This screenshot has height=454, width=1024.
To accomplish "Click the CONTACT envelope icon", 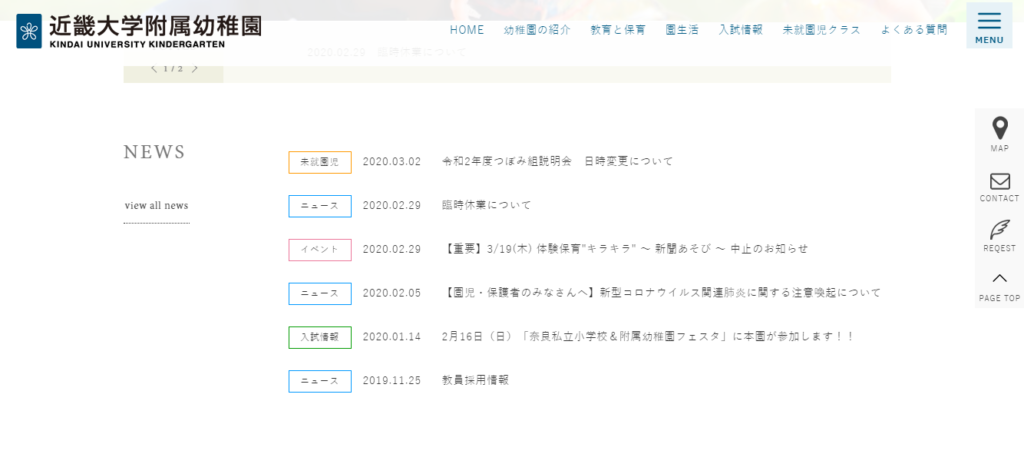I will pos(999,182).
